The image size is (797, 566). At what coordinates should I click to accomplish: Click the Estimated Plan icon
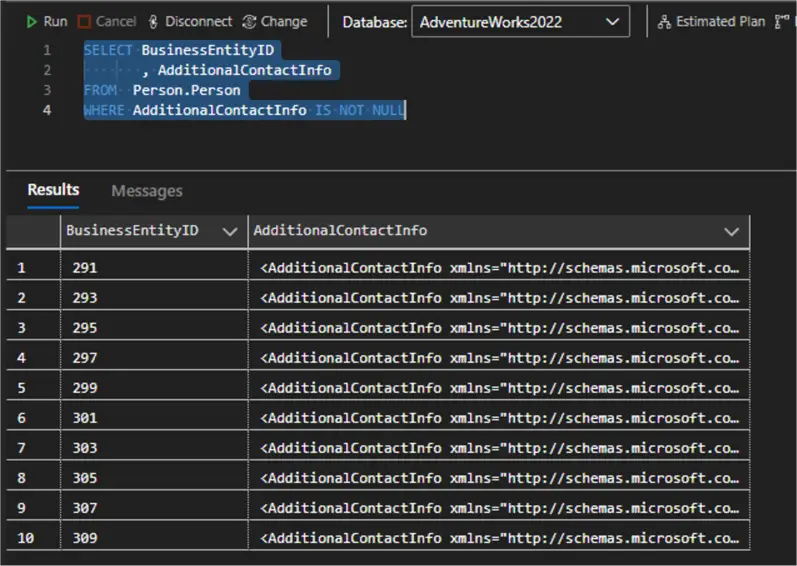(x=664, y=21)
